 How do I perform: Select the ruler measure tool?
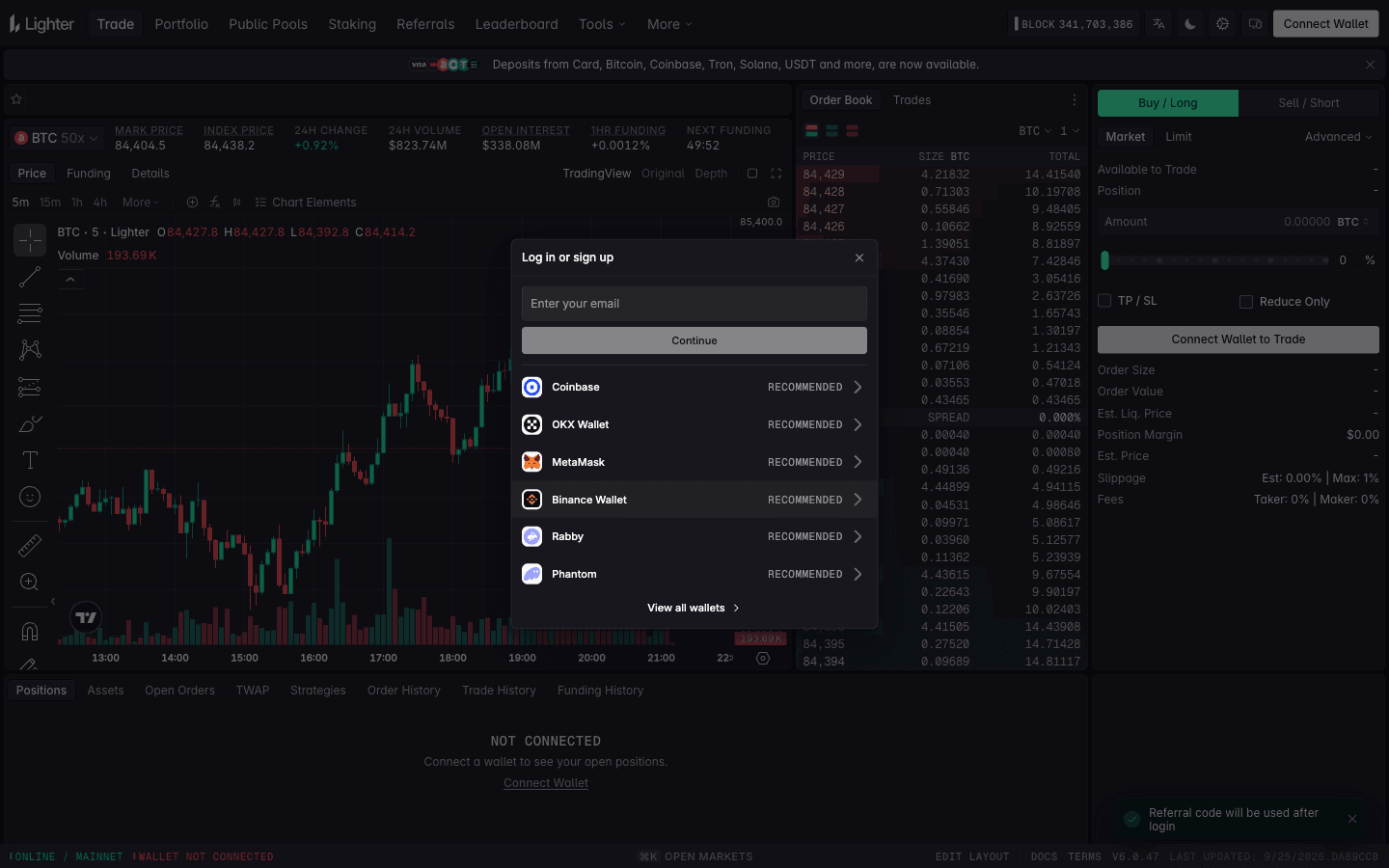pos(30,546)
